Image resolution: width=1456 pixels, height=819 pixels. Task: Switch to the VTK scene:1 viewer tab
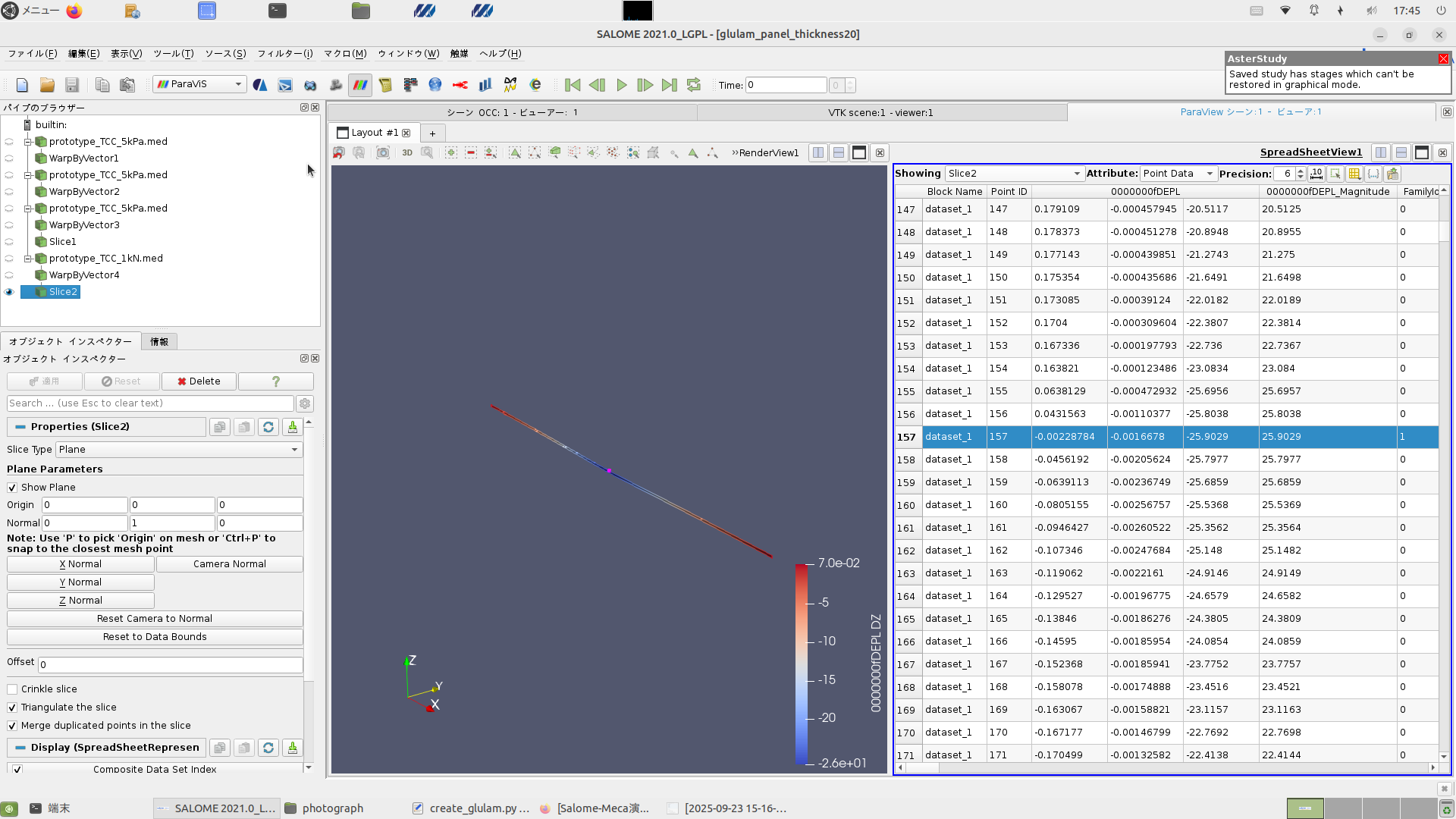tap(880, 112)
